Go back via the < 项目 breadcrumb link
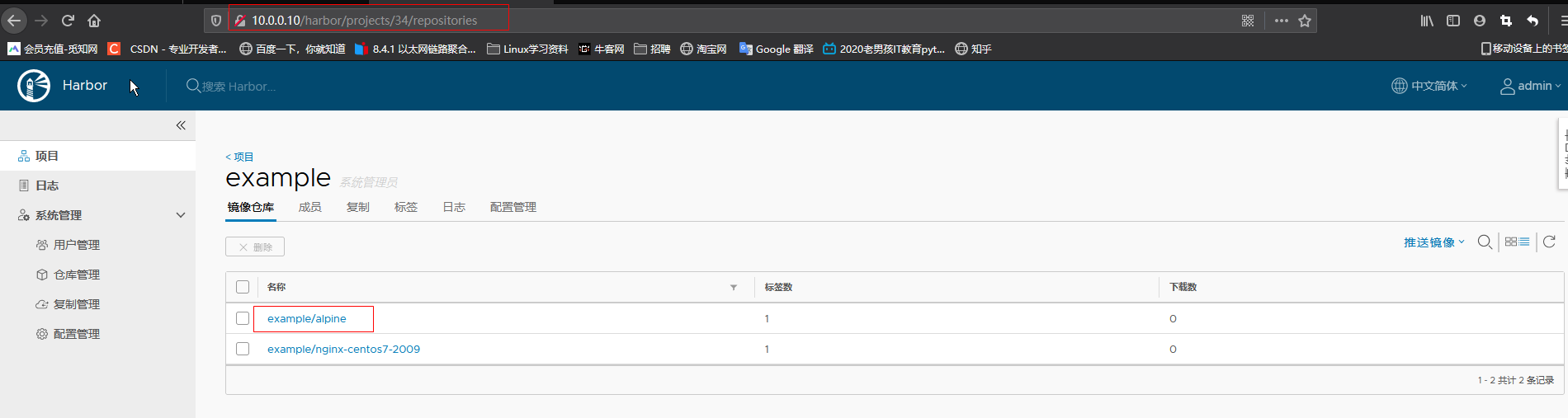This screenshot has height=418, width=1568. click(239, 157)
